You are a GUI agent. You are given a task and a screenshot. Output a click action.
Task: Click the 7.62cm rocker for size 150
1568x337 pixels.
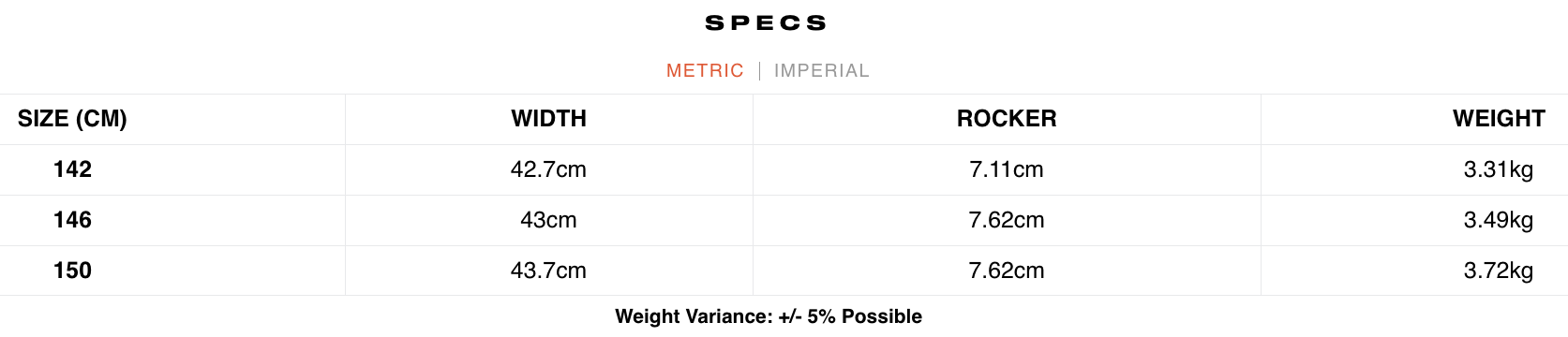click(1007, 271)
